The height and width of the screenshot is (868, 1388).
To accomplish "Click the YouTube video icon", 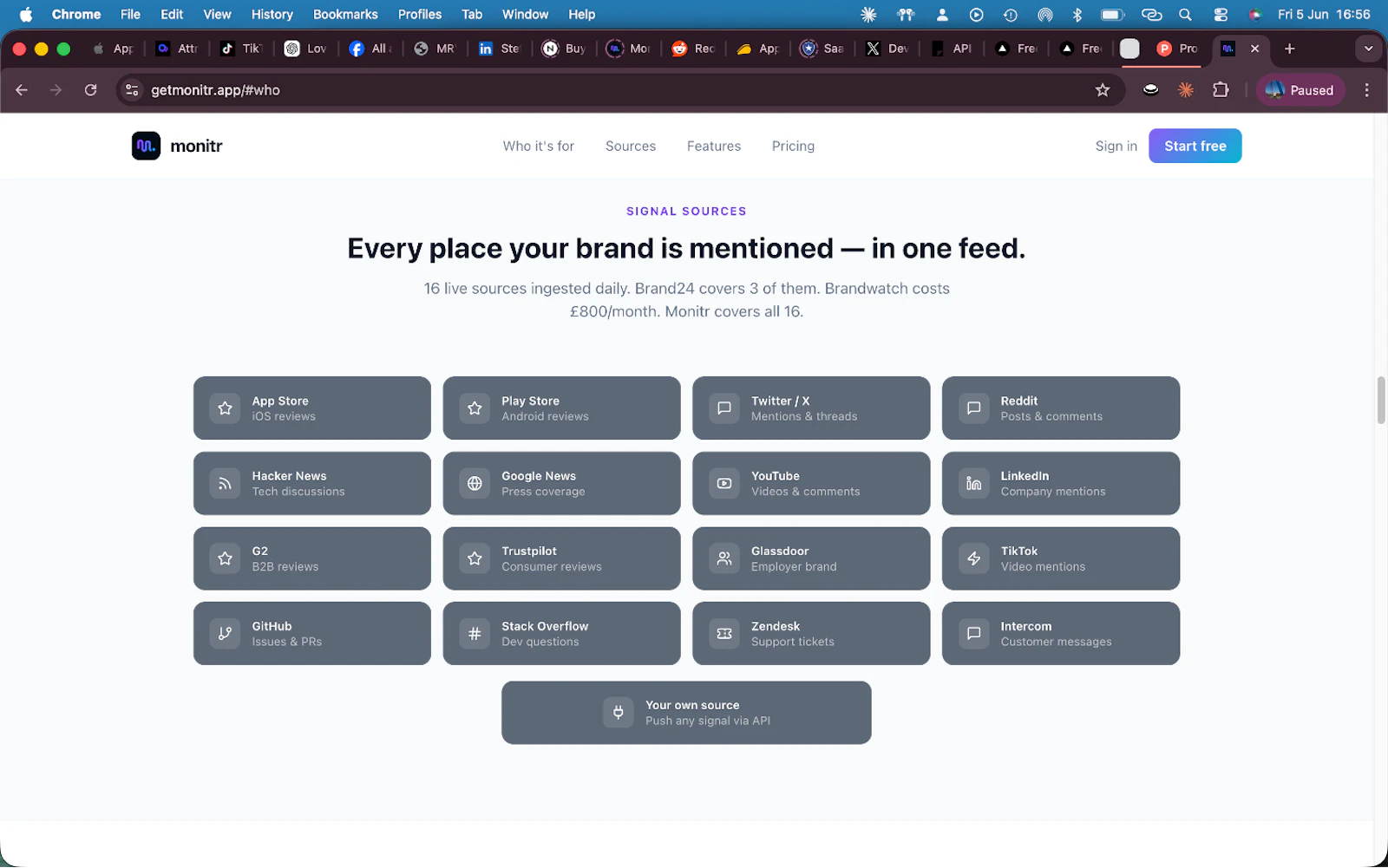I will pyautogui.click(x=724, y=484).
